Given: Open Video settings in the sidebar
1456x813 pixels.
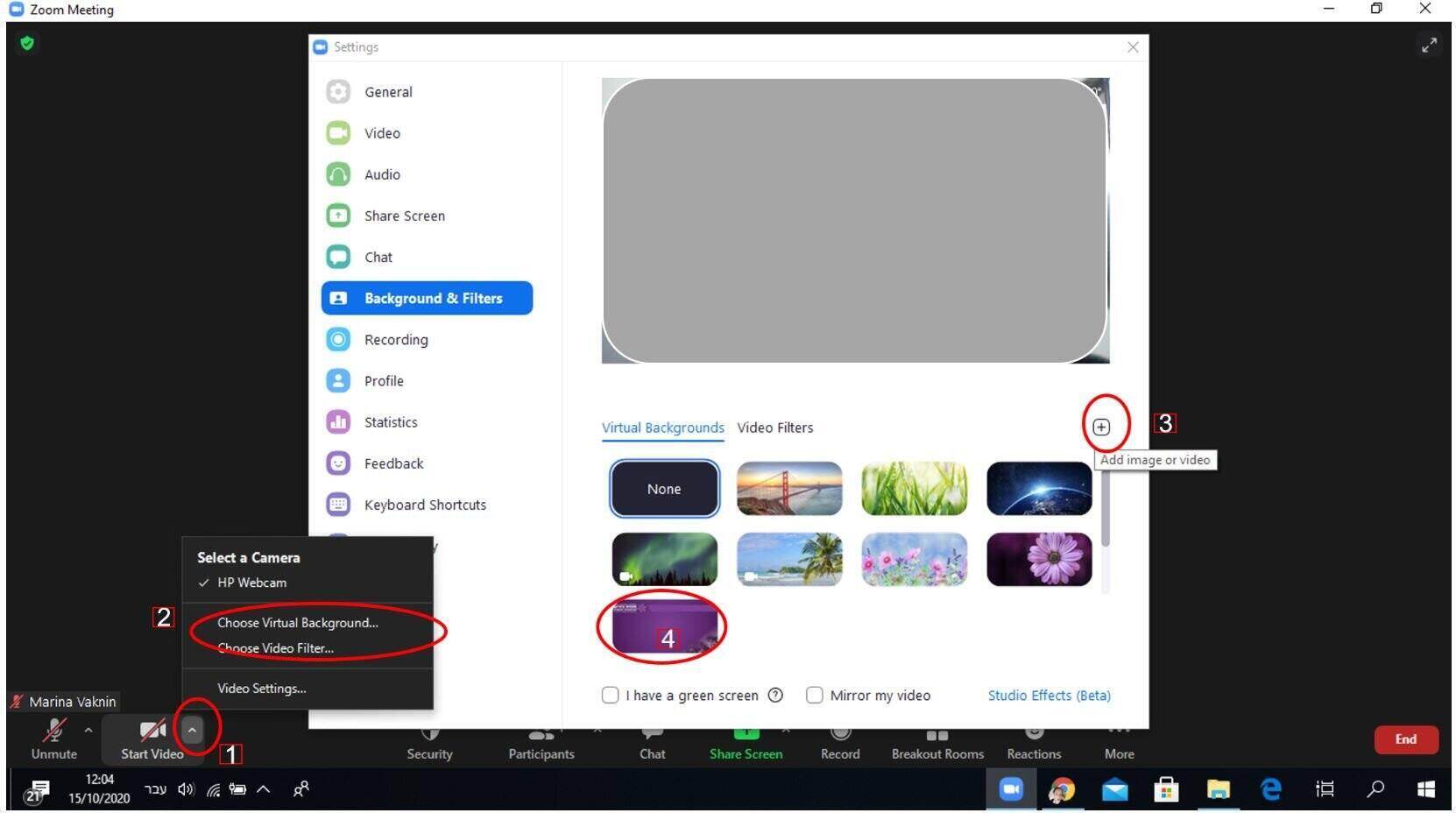Looking at the screenshot, I should click(363, 133).
